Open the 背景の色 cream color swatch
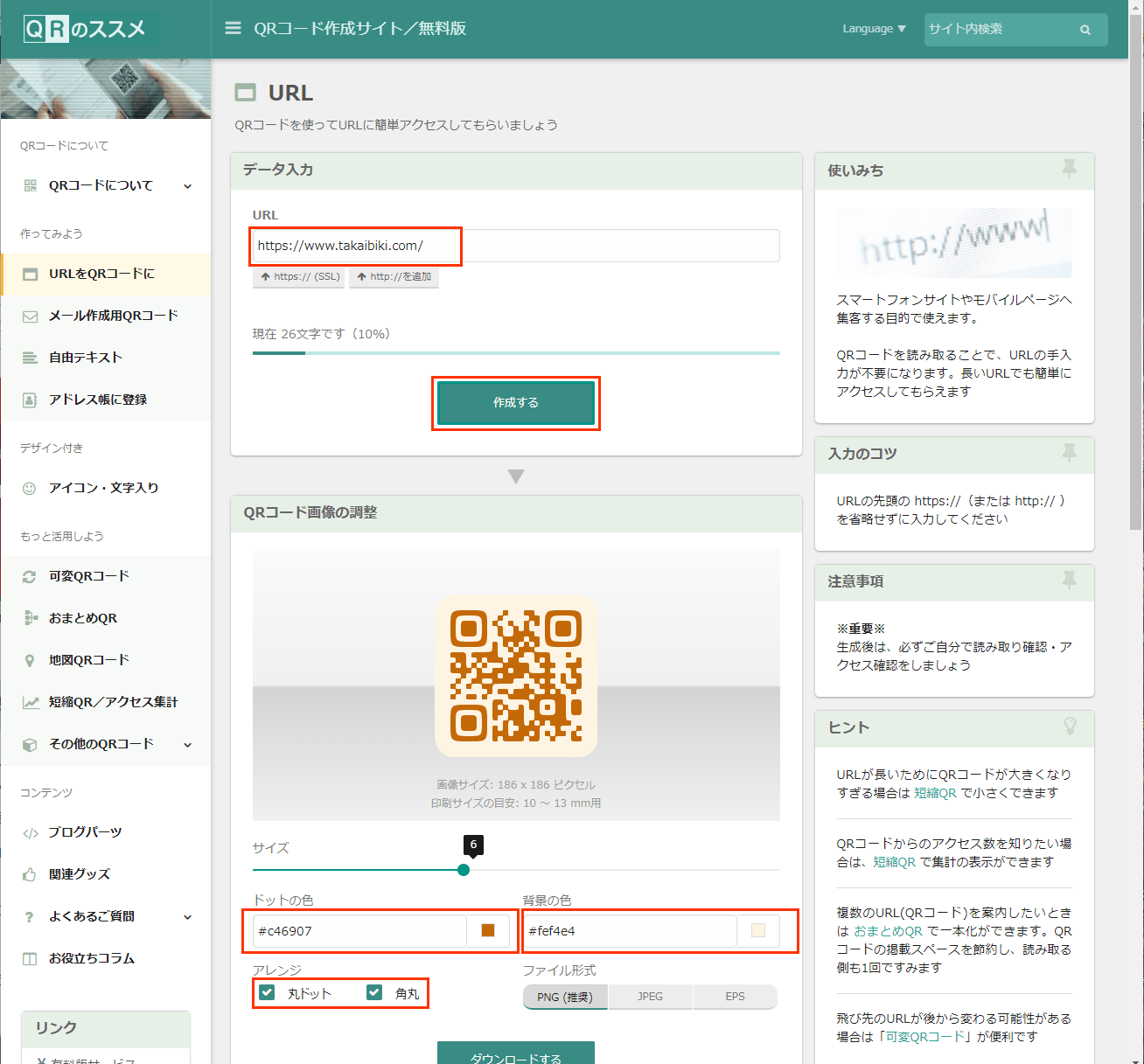Viewport: 1144px width, 1064px height. (758, 930)
